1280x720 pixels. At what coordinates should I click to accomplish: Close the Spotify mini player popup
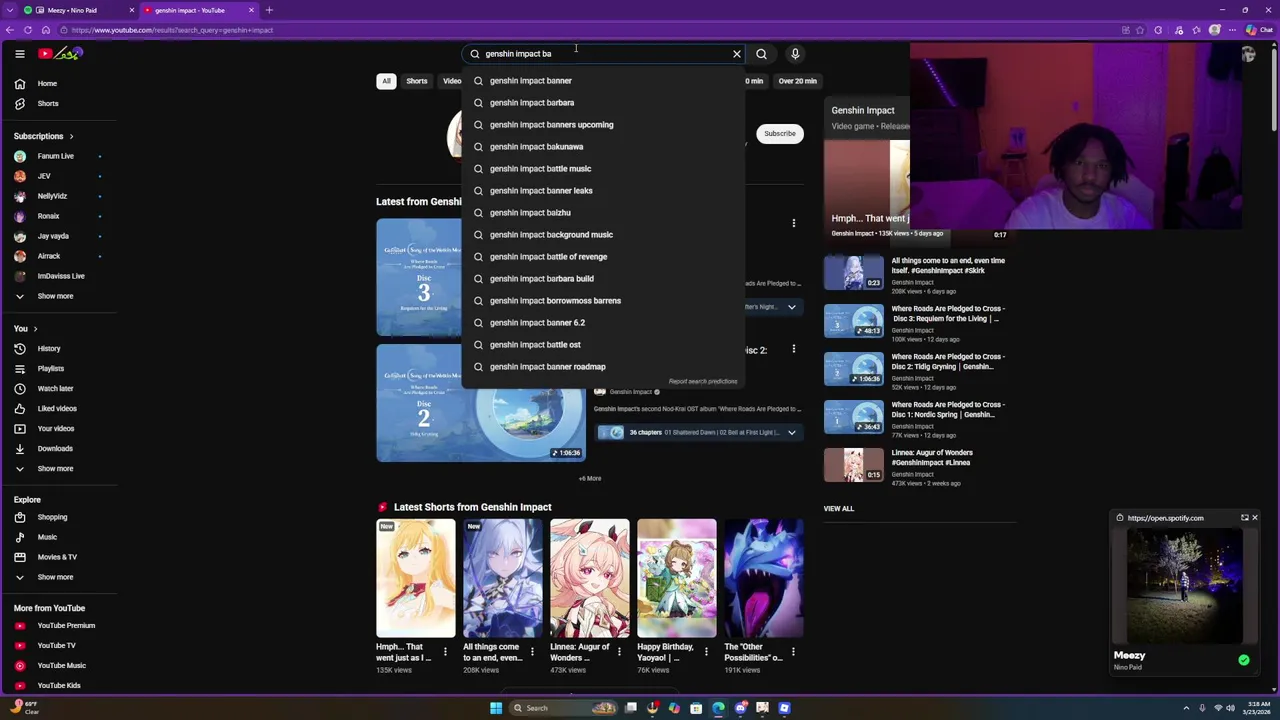[1255, 518]
